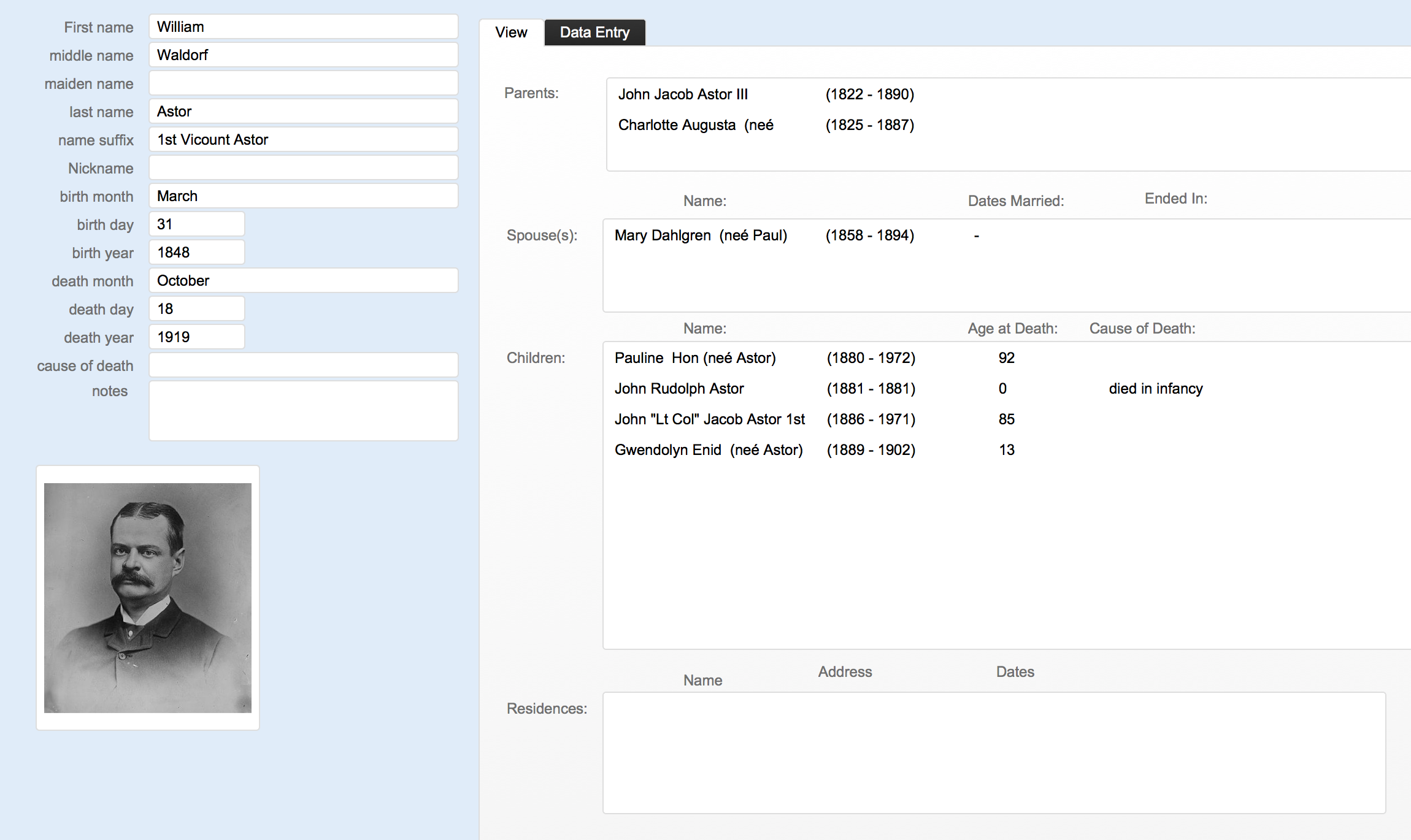Click the First name field containing William
This screenshot has width=1411, height=840.
coord(303,27)
